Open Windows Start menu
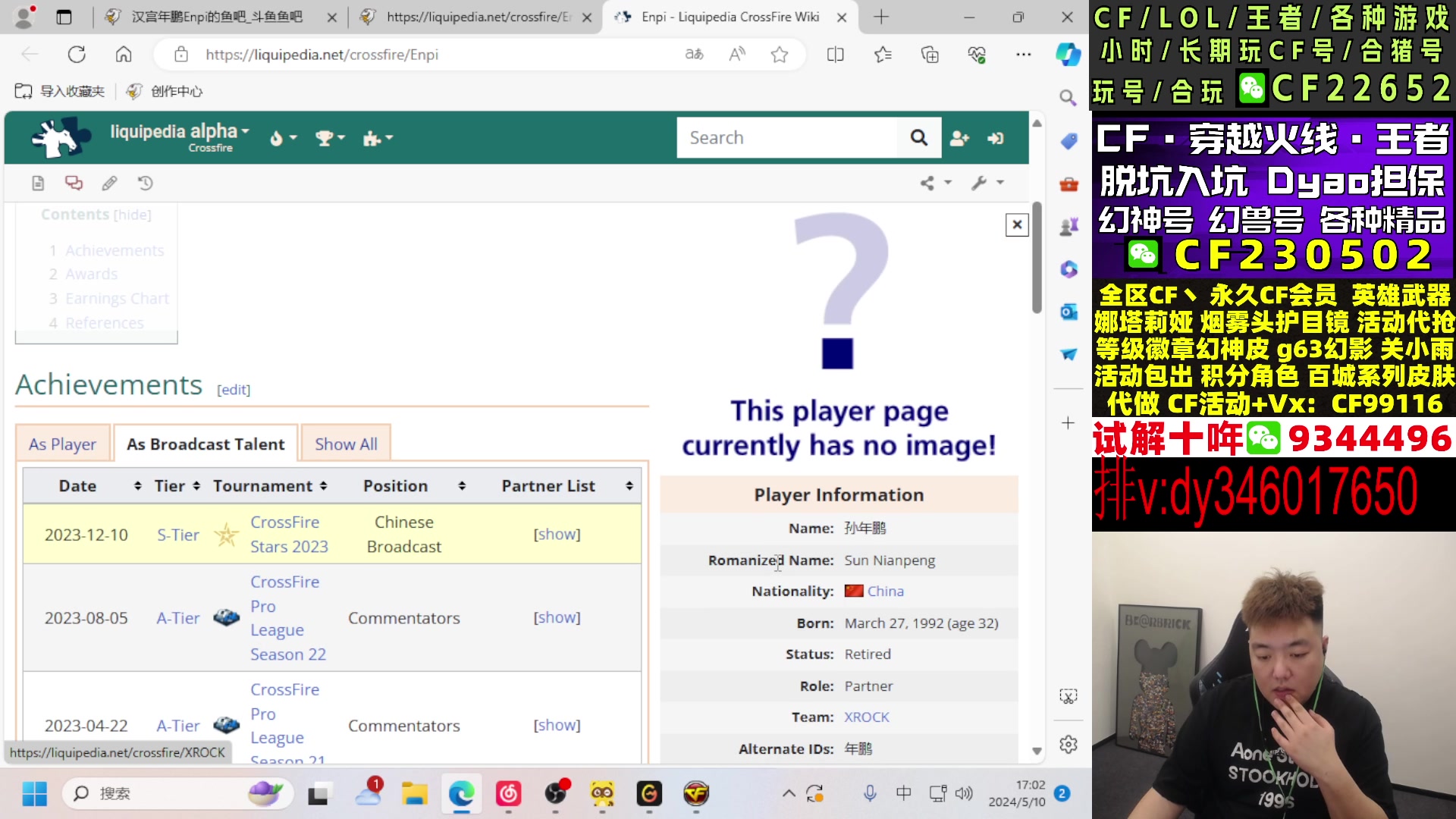 [34, 794]
